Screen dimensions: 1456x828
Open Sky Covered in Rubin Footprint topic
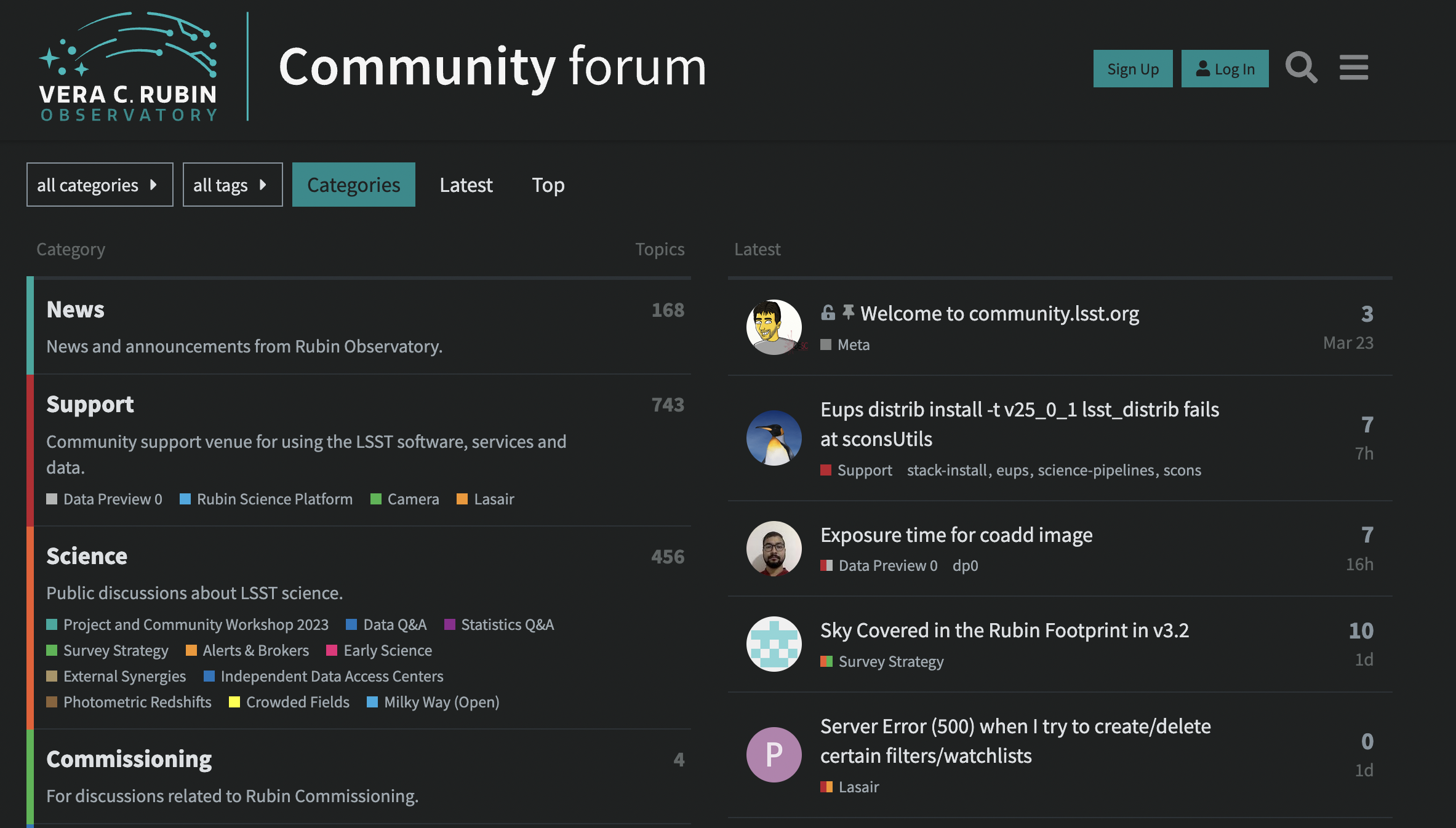(1004, 630)
